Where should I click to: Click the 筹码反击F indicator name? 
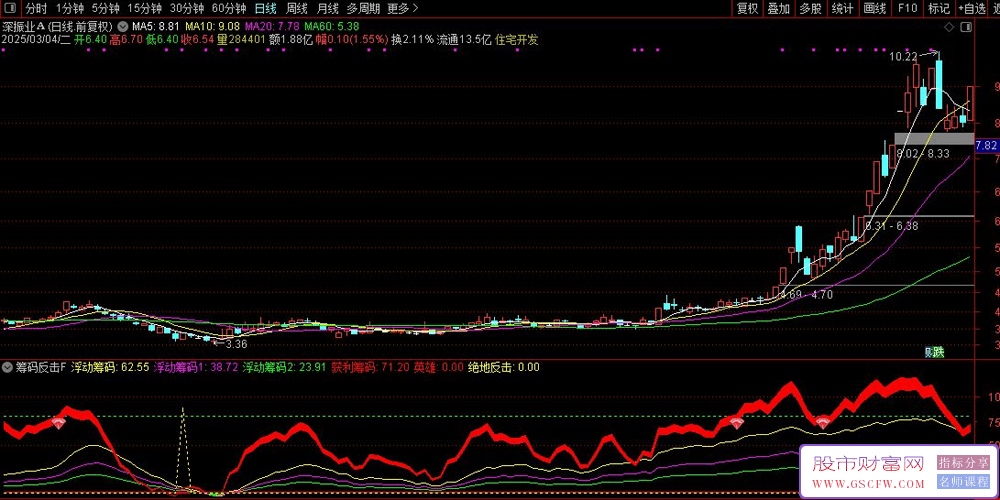click(41, 367)
